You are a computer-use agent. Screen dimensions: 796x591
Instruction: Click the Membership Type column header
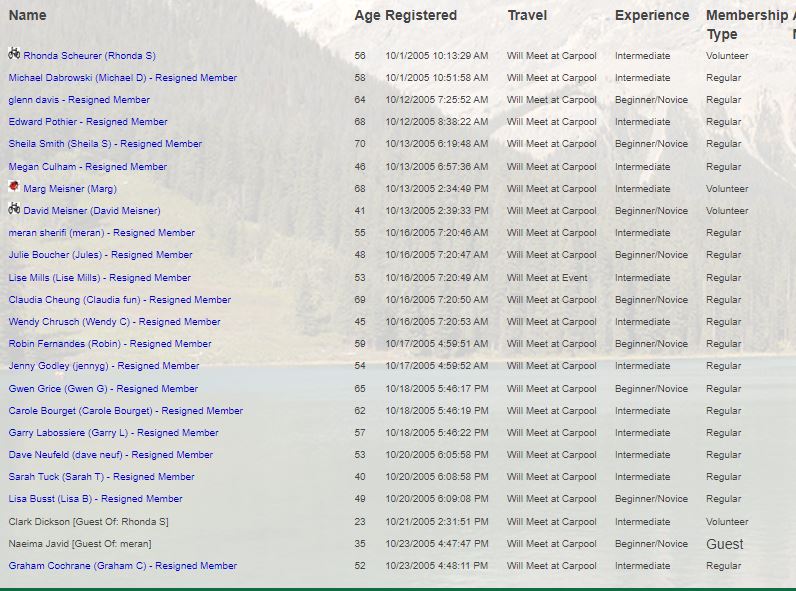[x=746, y=24]
